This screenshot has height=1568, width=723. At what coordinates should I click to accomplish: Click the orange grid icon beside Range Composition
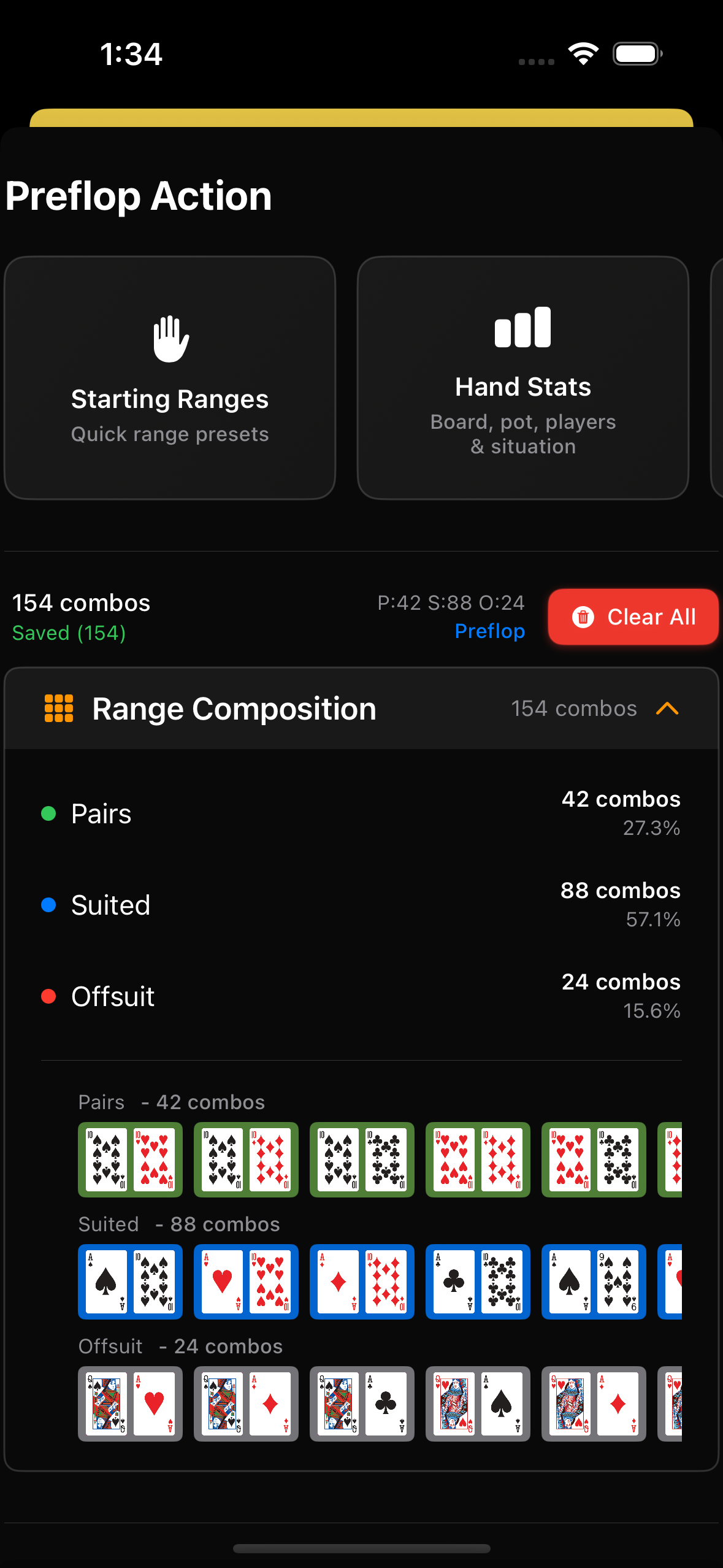pyautogui.click(x=59, y=709)
